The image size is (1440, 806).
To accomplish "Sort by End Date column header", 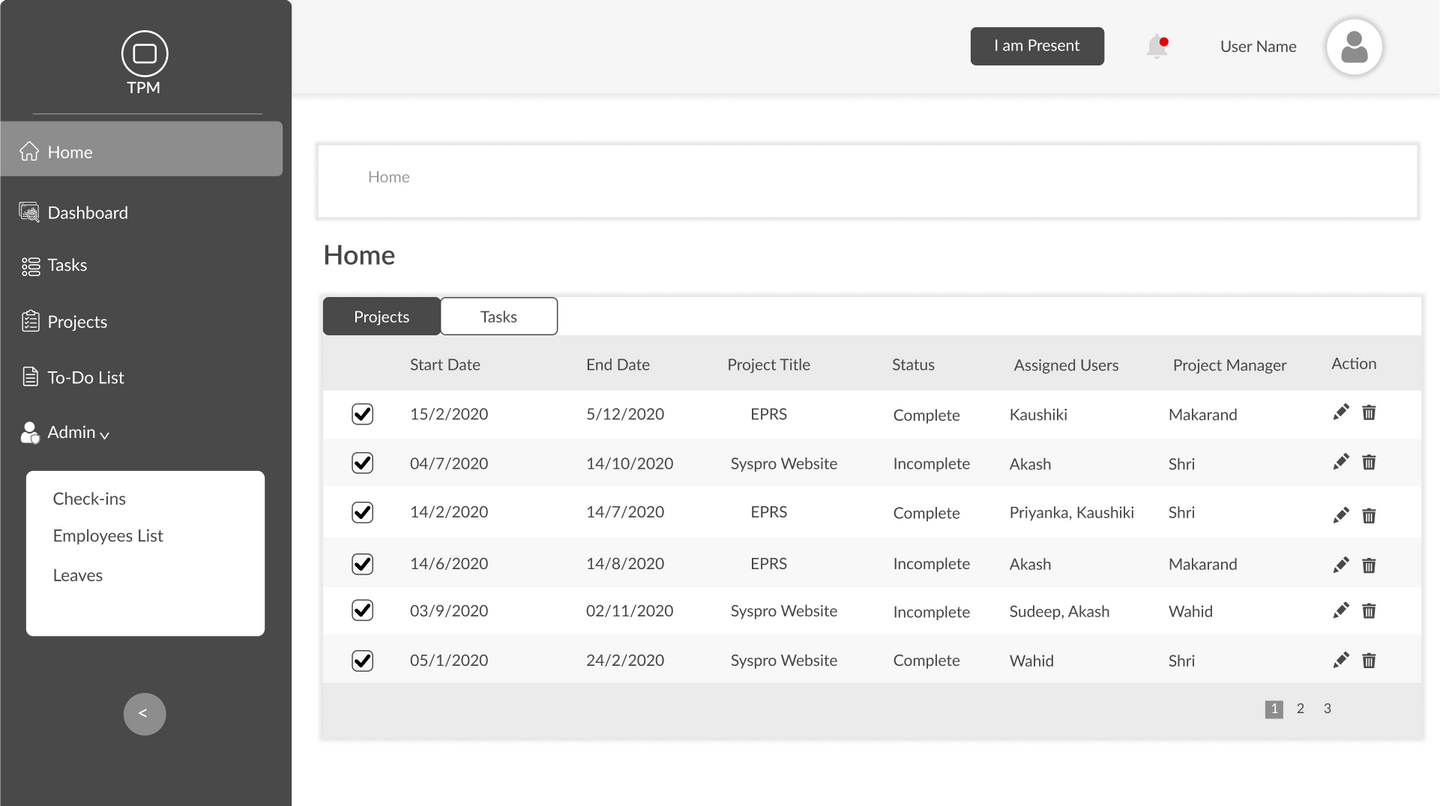I will pos(618,364).
